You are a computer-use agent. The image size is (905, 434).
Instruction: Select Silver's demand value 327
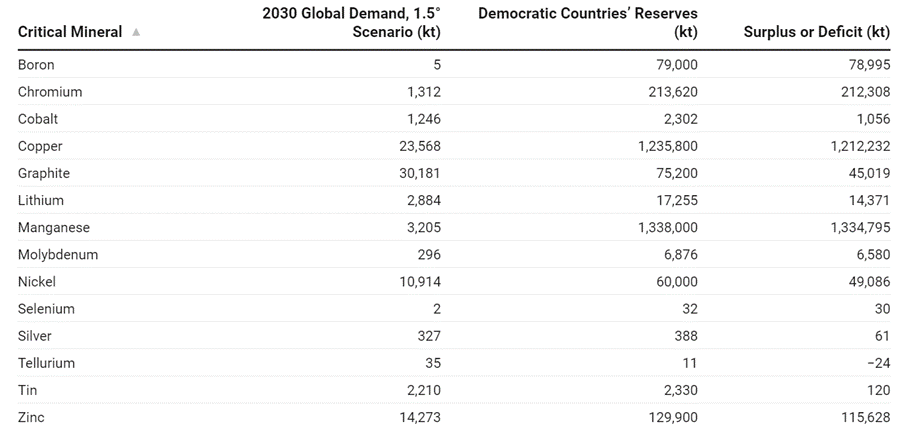[428, 336]
